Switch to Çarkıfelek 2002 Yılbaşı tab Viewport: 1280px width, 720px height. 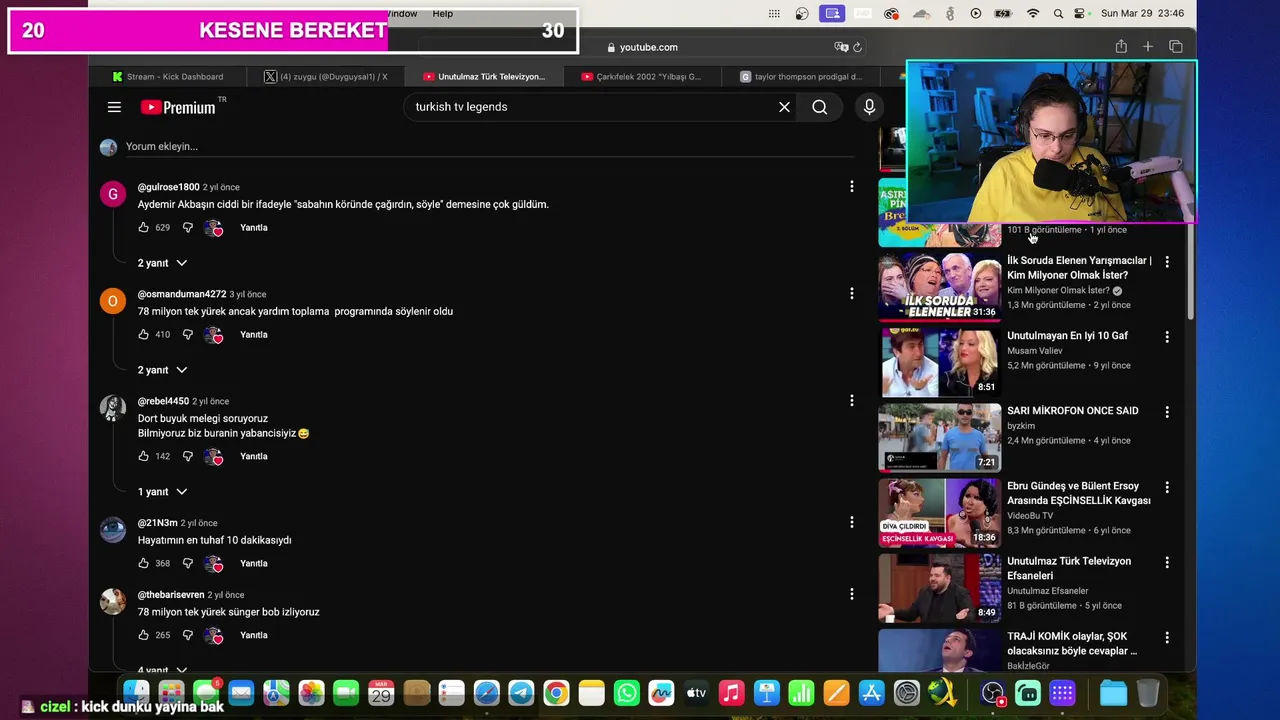pyautogui.click(x=642, y=76)
